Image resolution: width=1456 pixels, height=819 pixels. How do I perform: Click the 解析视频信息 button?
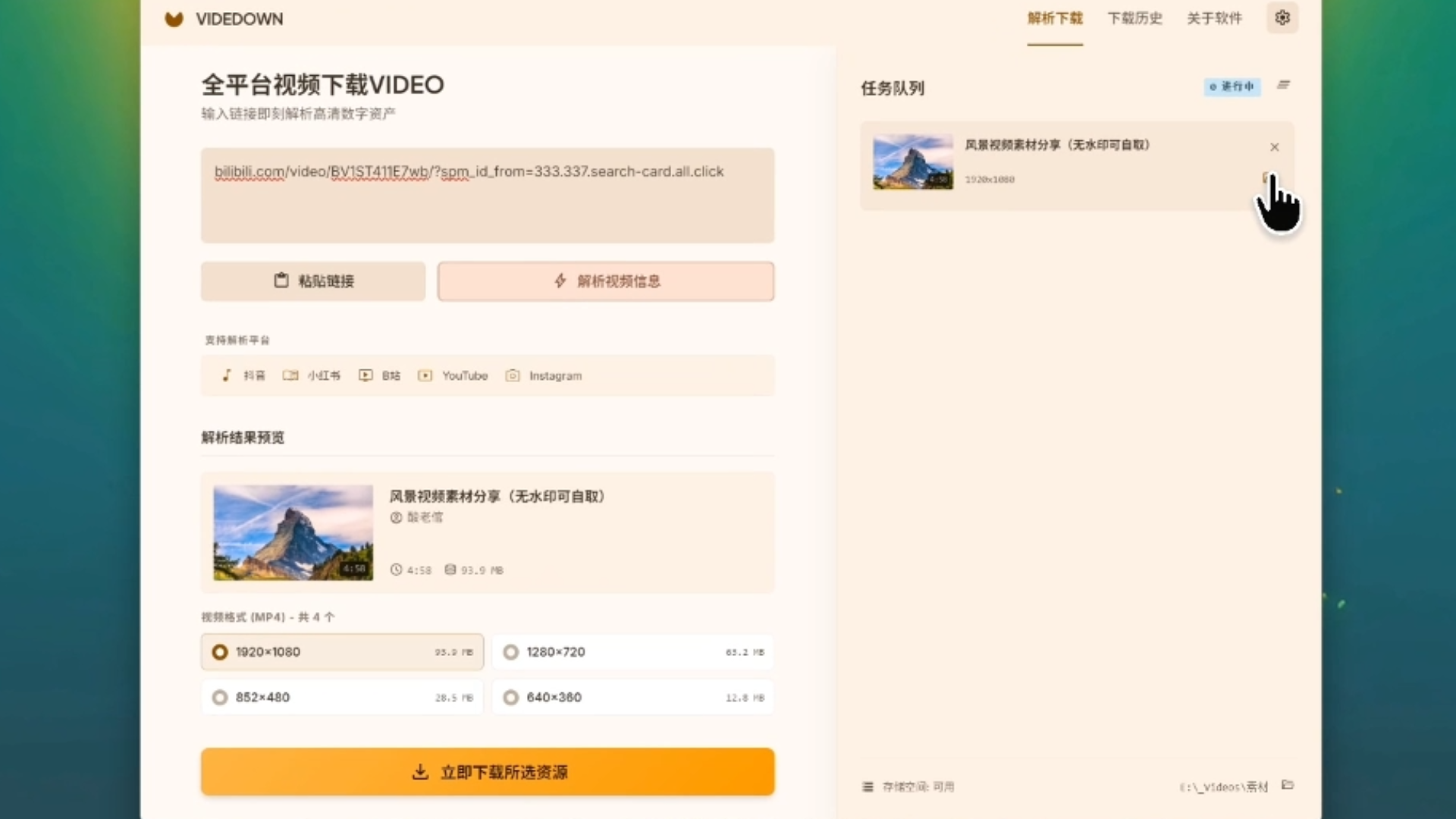(x=606, y=281)
